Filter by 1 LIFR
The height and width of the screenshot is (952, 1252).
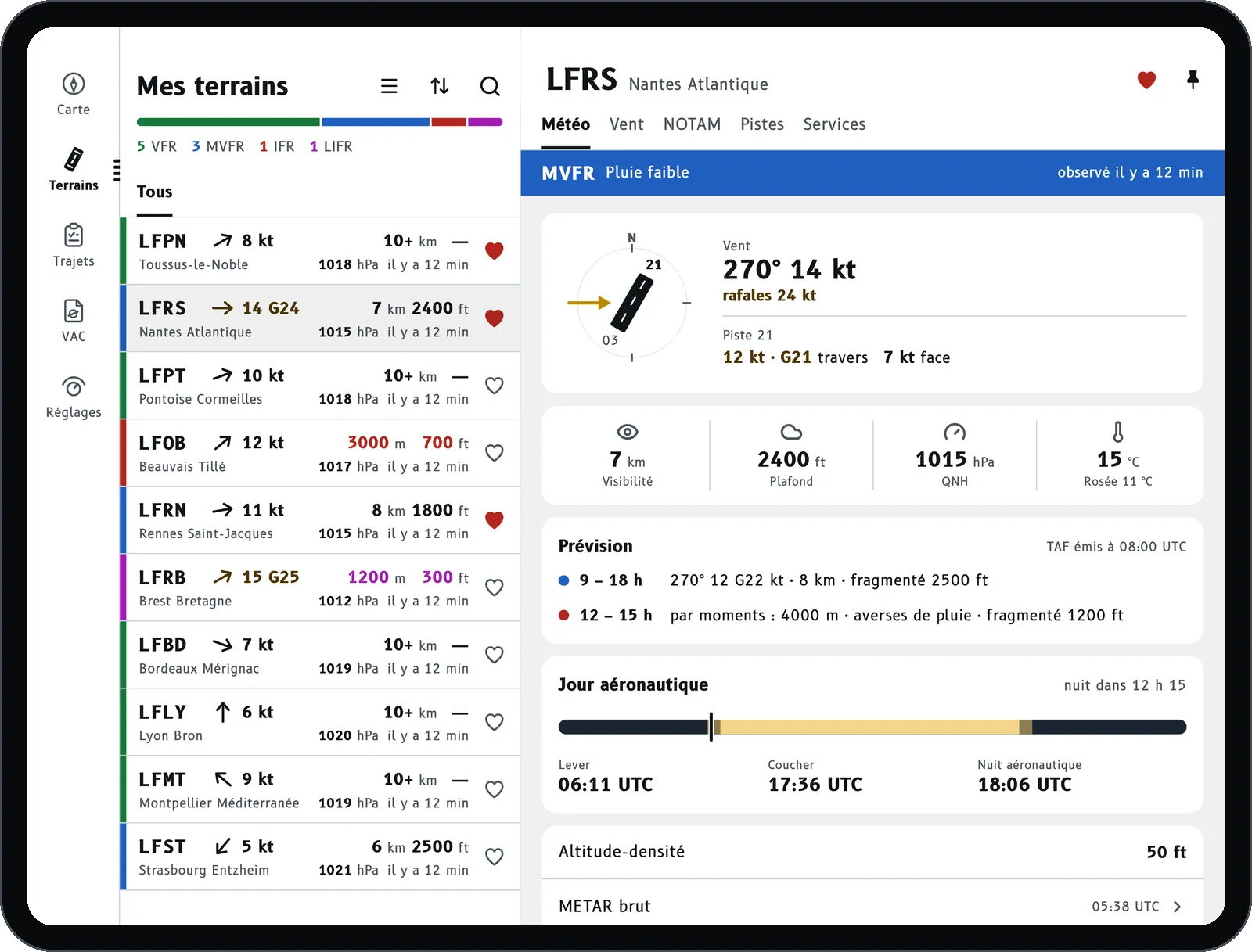click(331, 146)
